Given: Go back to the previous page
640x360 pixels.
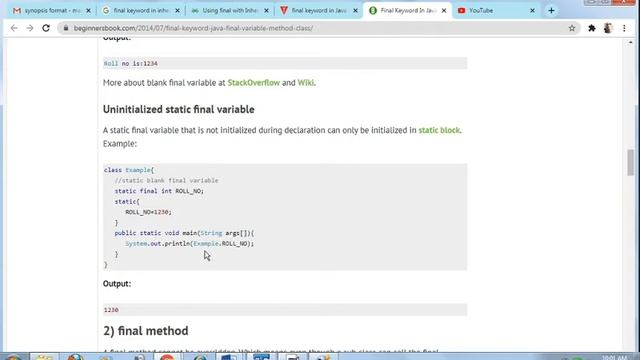Looking at the screenshot, I should (14, 28).
